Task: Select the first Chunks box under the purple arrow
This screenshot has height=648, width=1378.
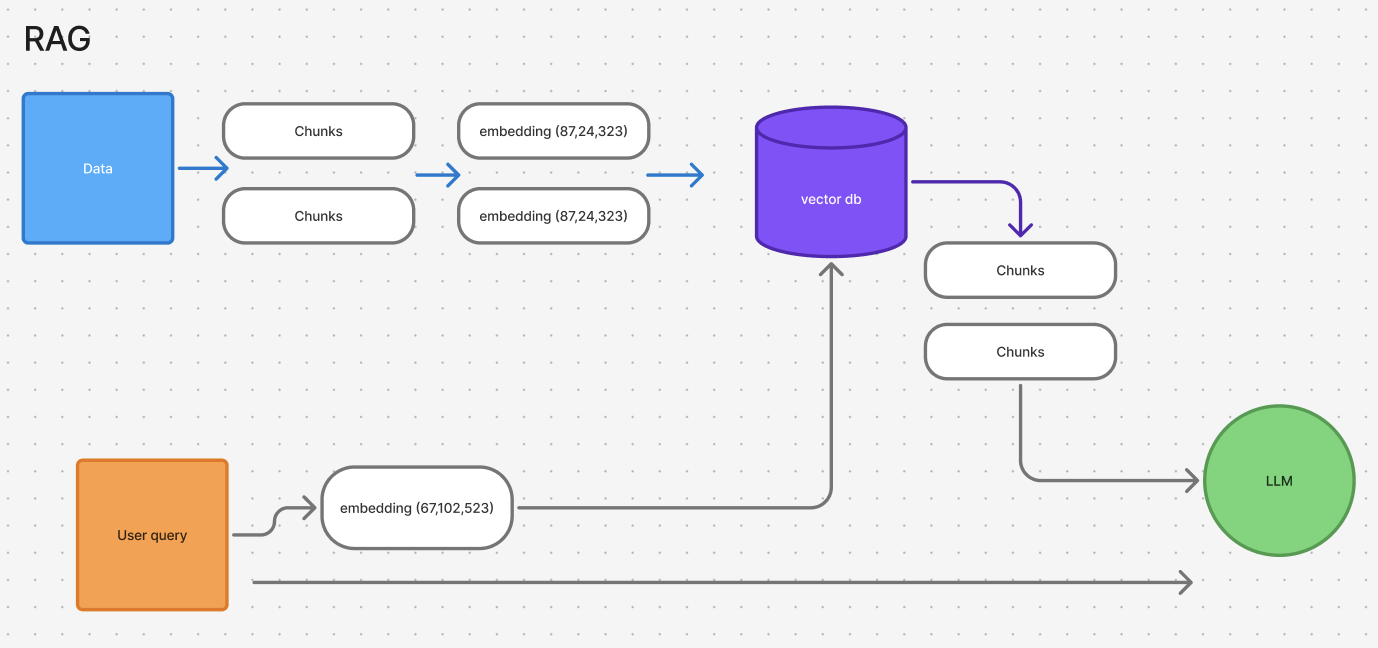Action: [1020, 270]
